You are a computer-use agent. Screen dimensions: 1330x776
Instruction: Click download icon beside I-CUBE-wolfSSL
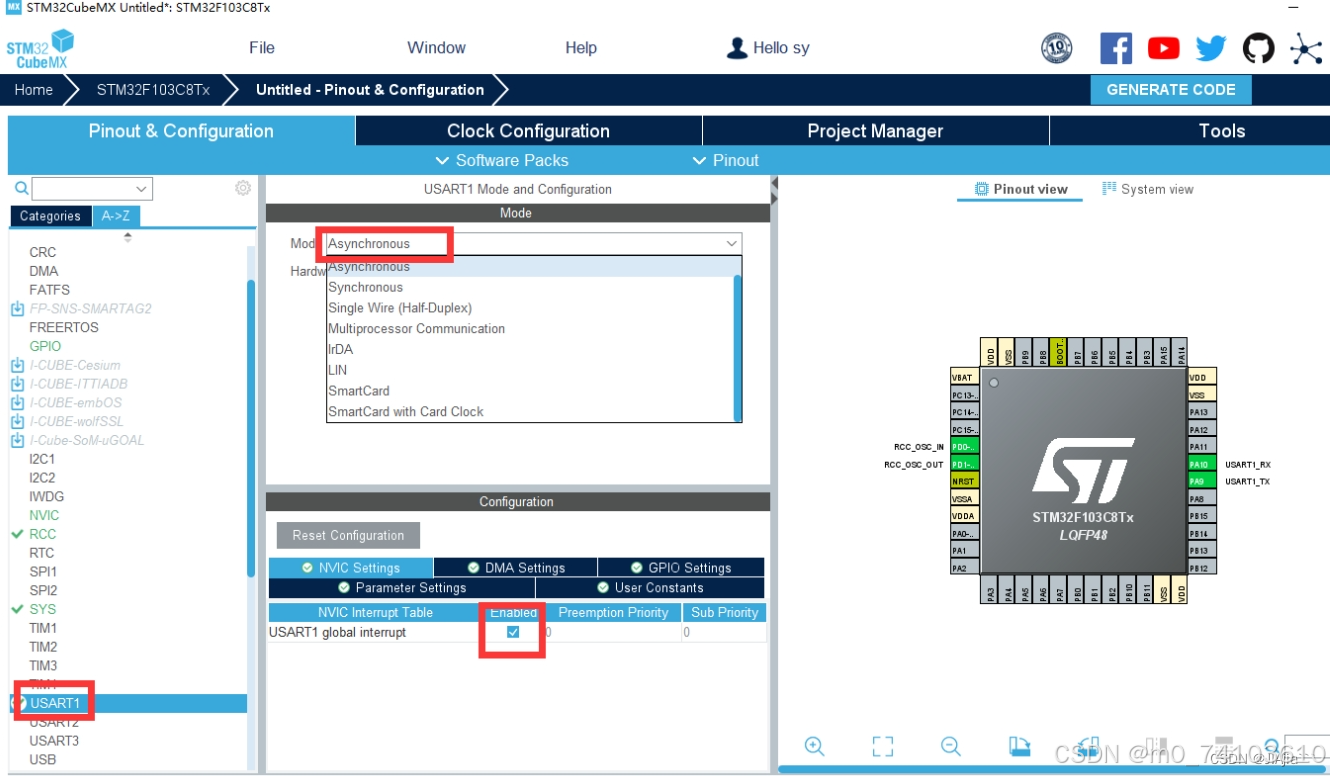click(17, 421)
